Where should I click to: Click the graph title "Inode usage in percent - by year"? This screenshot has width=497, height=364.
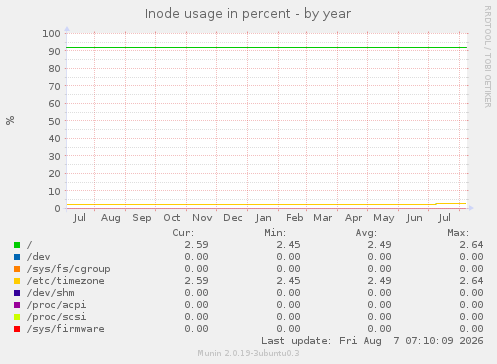248,14
